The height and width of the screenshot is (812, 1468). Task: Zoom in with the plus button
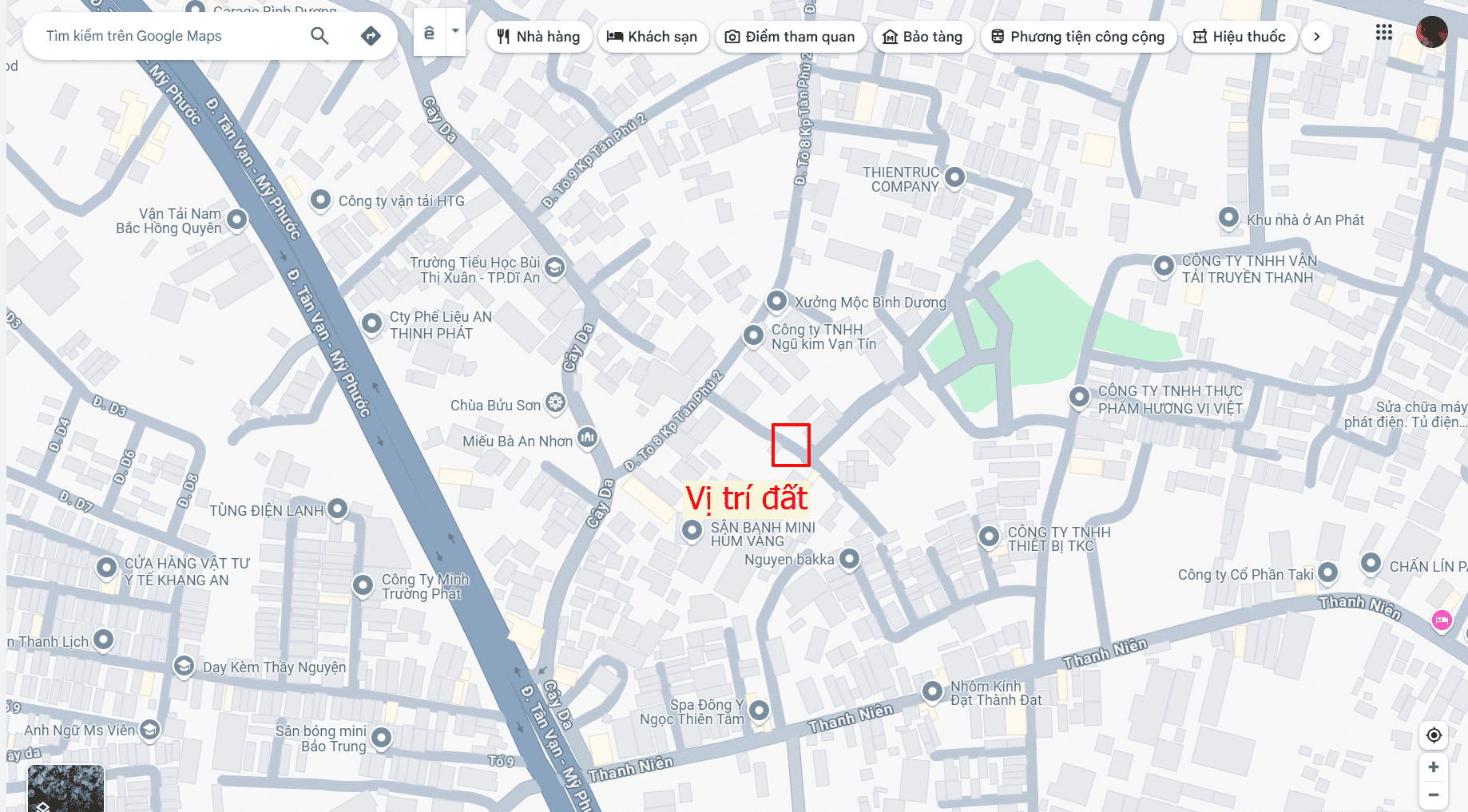point(1434,767)
